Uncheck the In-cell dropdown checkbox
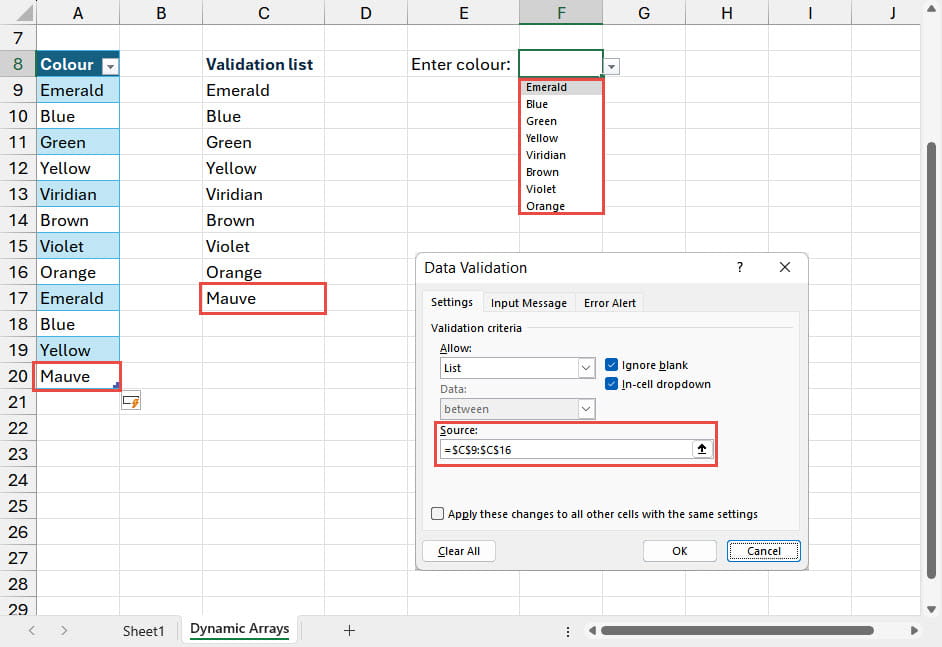The image size is (942, 647). pyautogui.click(x=612, y=384)
